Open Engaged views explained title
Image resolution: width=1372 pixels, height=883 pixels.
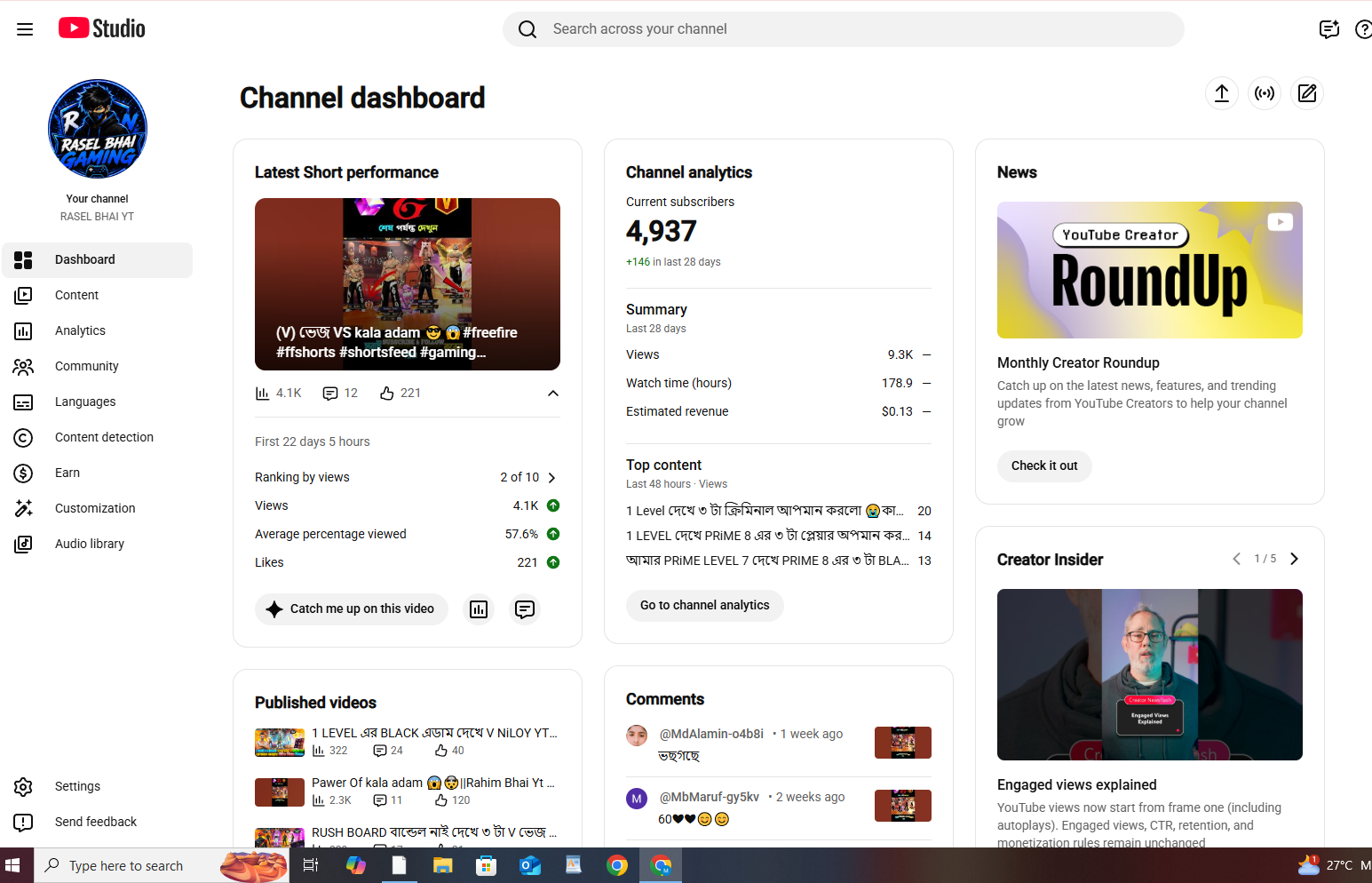tap(1076, 785)
